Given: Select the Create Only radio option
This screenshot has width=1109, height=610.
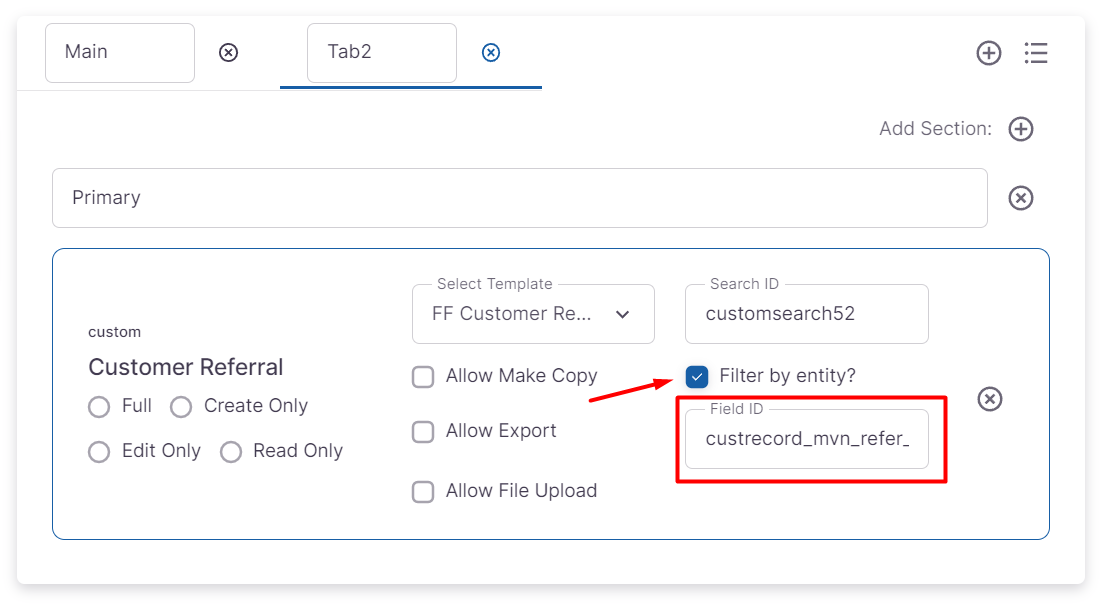Looking at the screenshot, I should coord(181,407).
